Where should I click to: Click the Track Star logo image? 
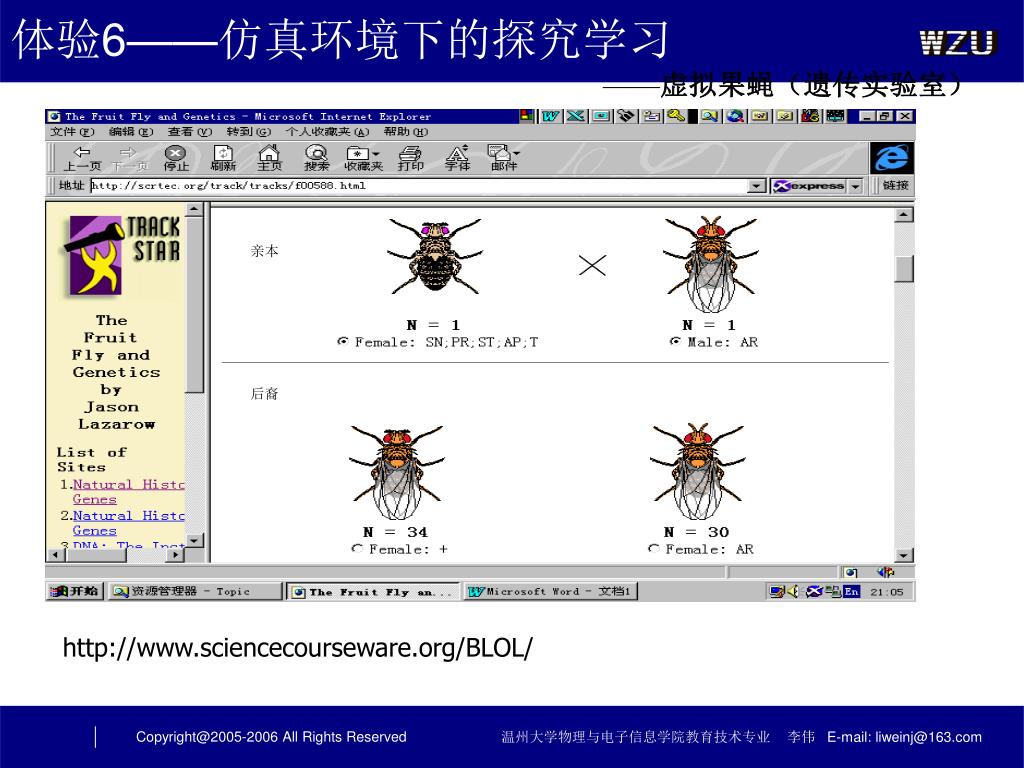pyautogui.click(x=121, y=255)
